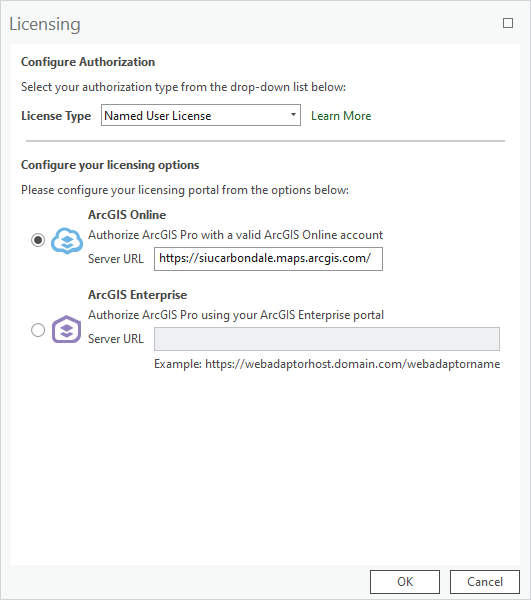
Task: Click the Authorize with ArcGIS Online account text
Action: click(x=235, y=235)
